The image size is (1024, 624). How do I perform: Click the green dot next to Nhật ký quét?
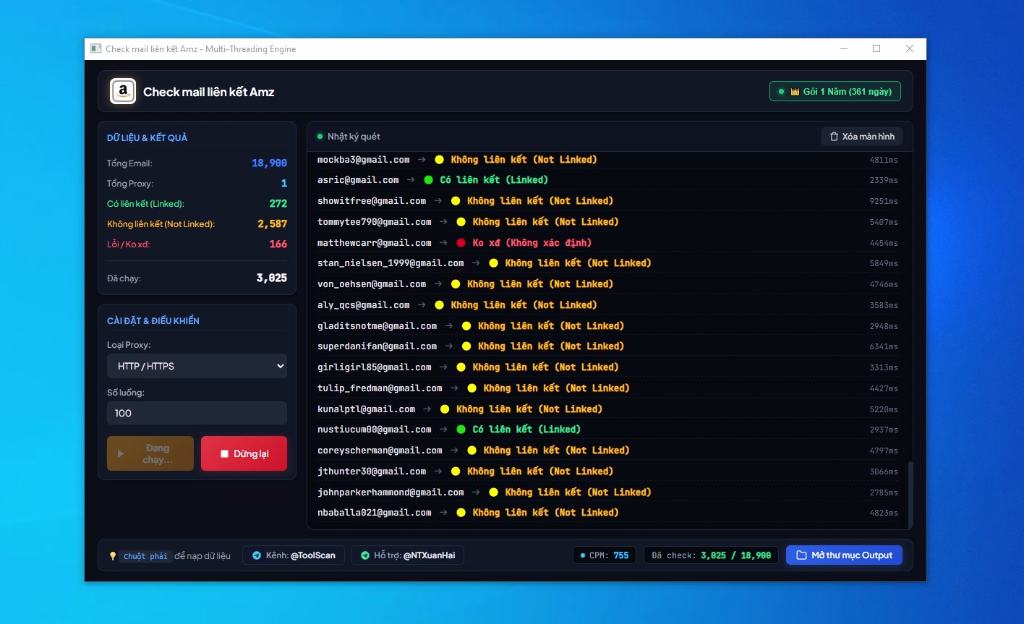click(x=320, y=136)
